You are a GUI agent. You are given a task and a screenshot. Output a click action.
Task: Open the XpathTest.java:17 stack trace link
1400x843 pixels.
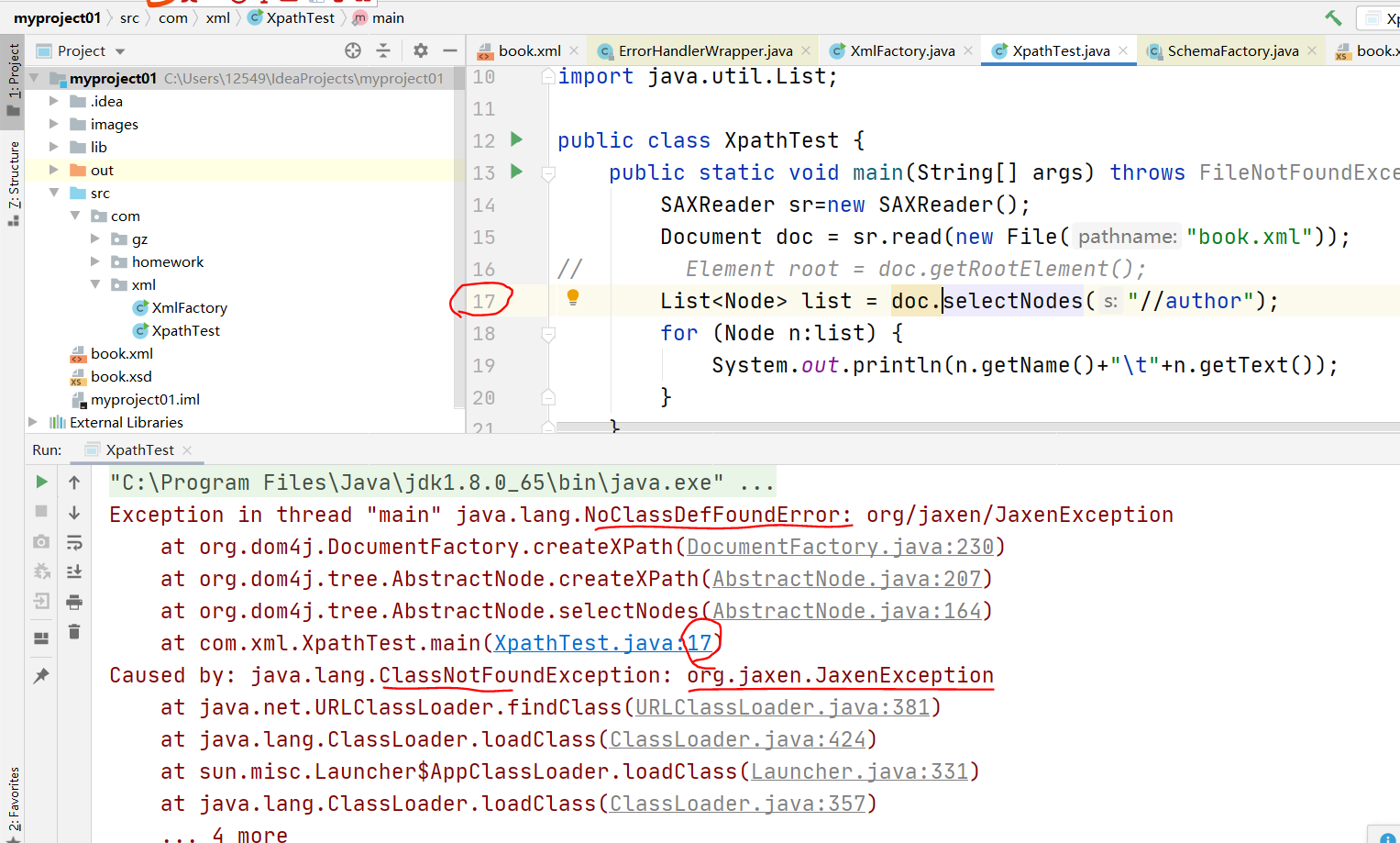click(x=602, y=643)
